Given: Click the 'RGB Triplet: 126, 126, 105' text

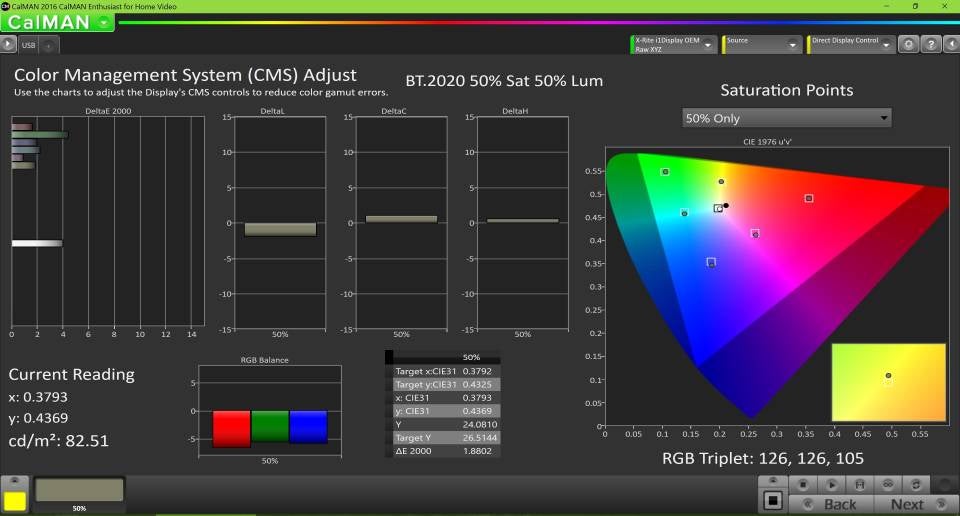Looking at the screenshot, I should coord(763,458).
